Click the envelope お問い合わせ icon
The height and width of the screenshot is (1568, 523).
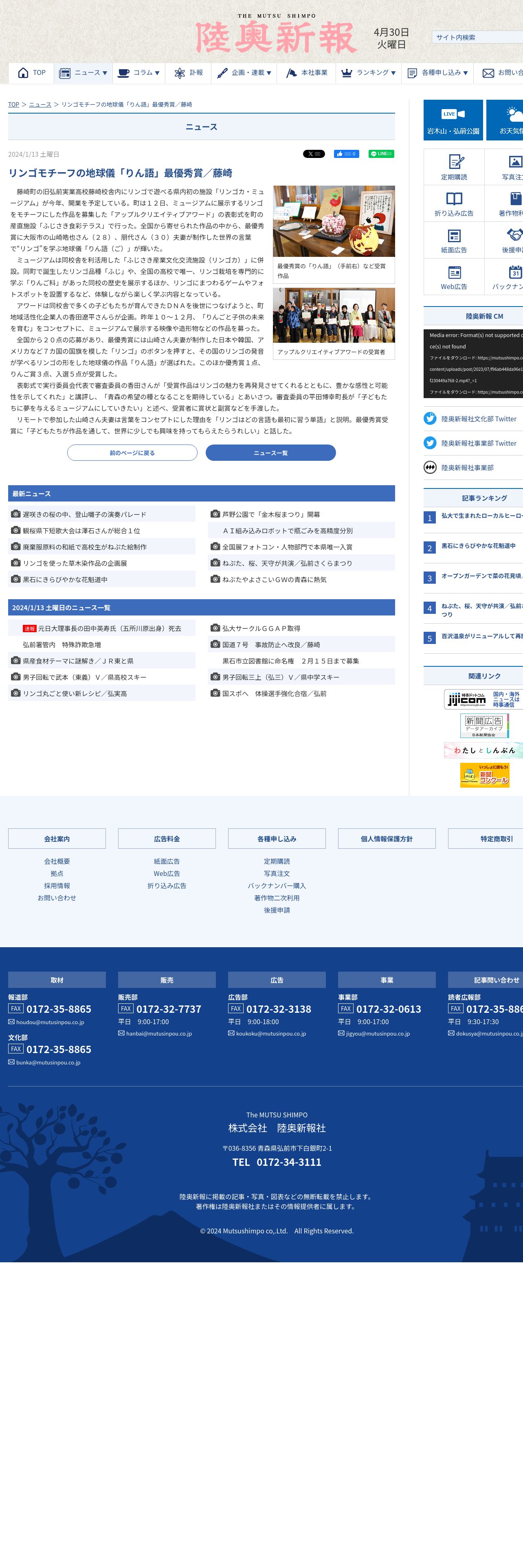coord(488,73)
